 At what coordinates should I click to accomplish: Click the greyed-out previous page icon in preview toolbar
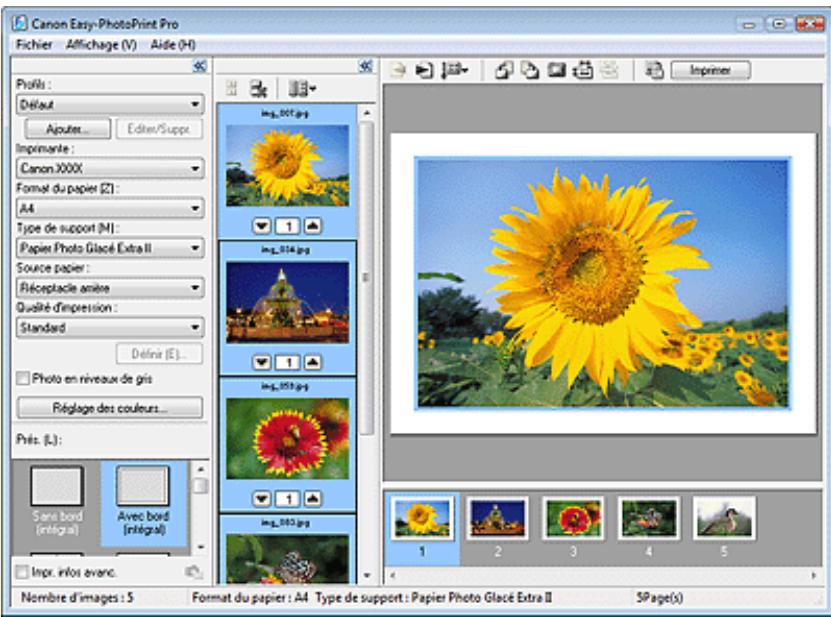(x=398, y=70)
